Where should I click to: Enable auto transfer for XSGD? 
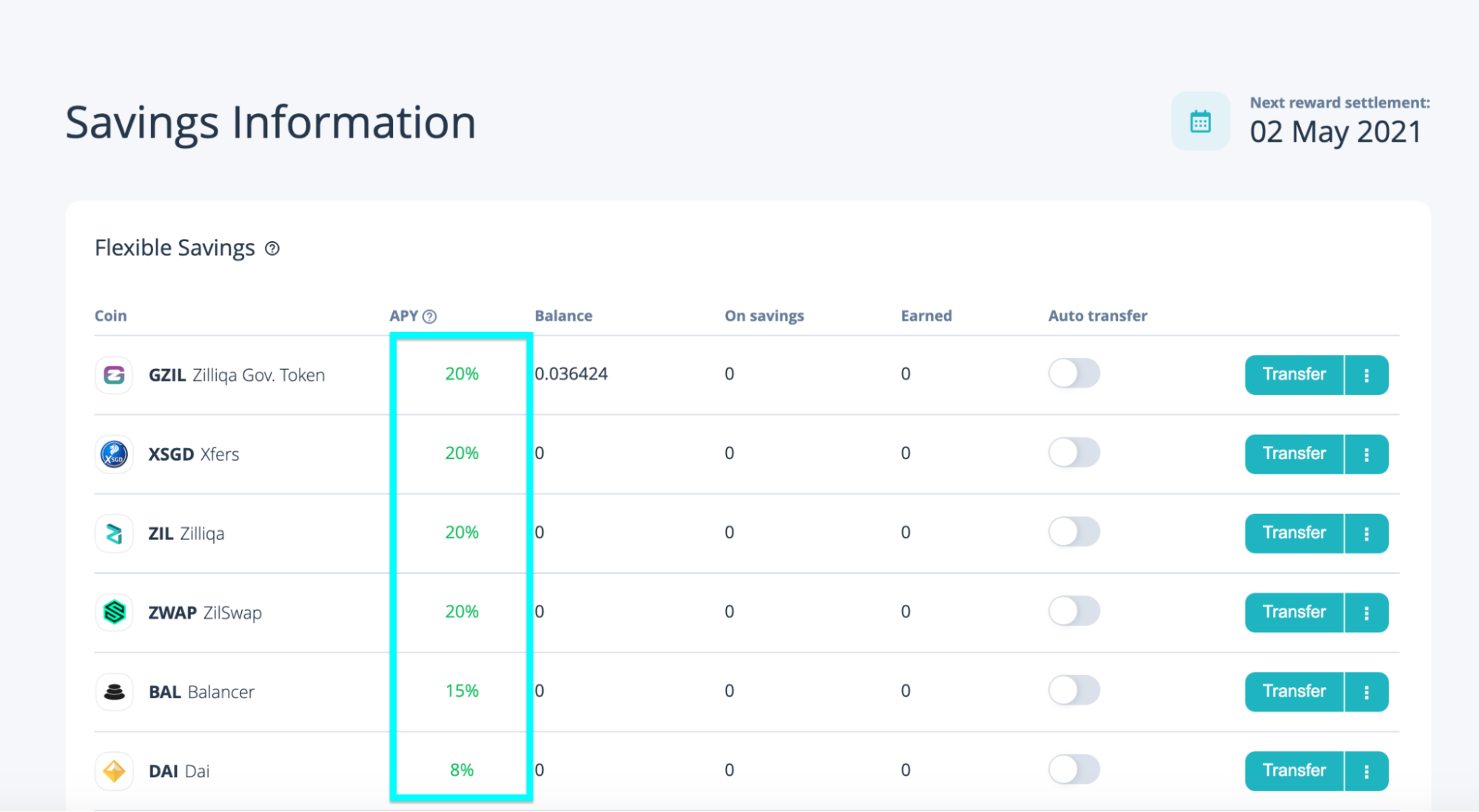[1074, 453]
